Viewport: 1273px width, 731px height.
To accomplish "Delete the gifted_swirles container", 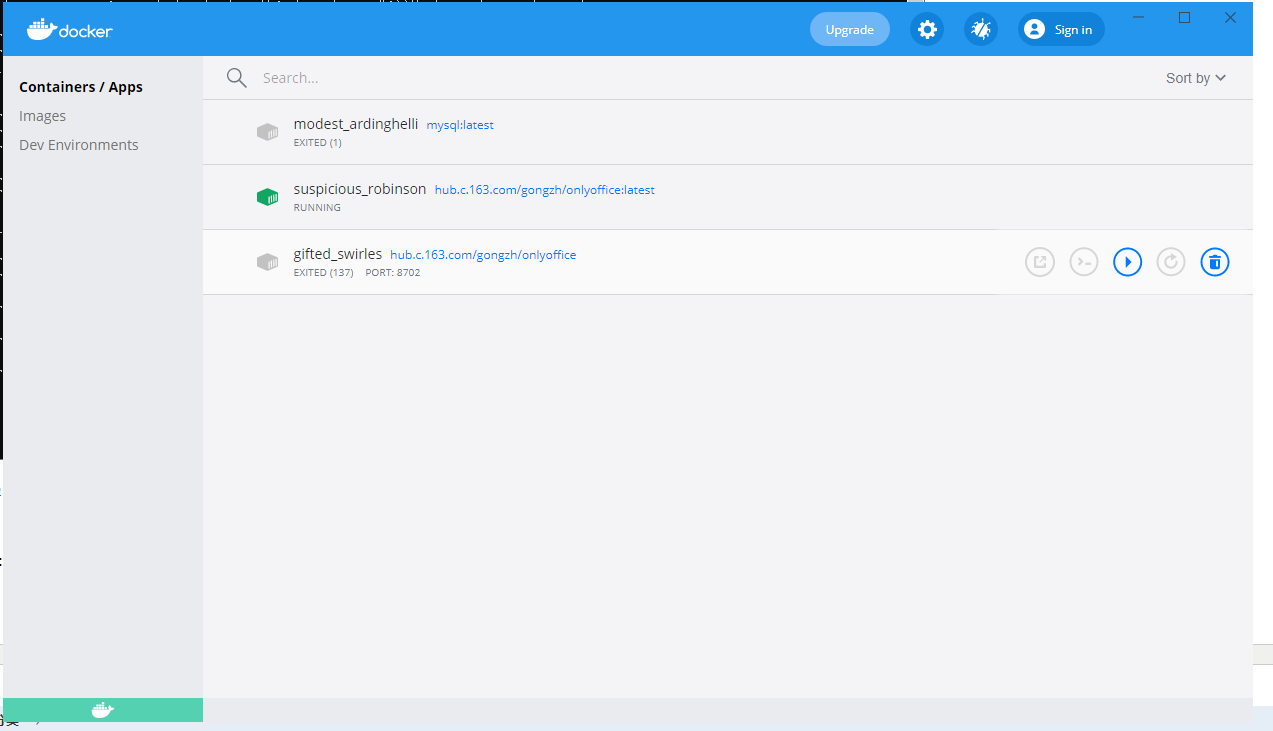I will coord(1215,262).
